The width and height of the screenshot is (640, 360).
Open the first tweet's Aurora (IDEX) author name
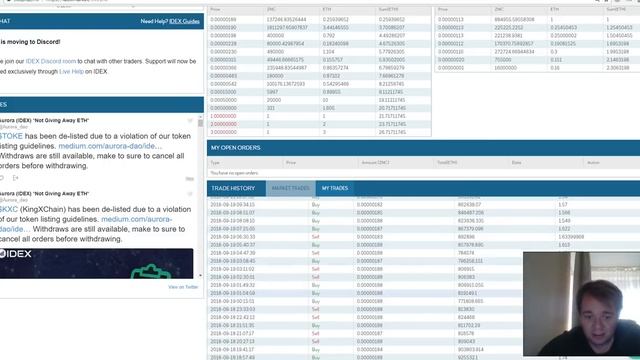tap(44, 120)
